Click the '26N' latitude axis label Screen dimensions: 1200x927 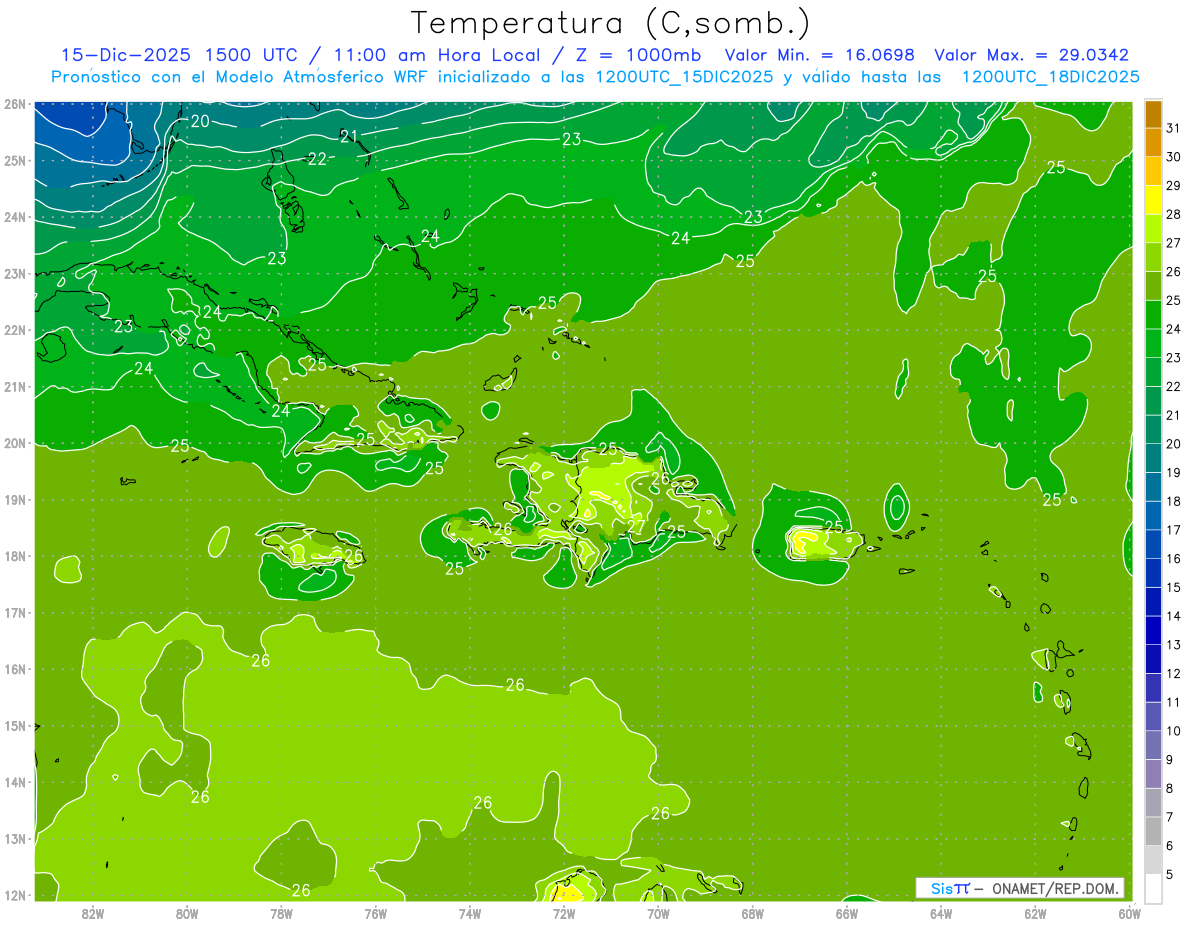coord(15,104)
